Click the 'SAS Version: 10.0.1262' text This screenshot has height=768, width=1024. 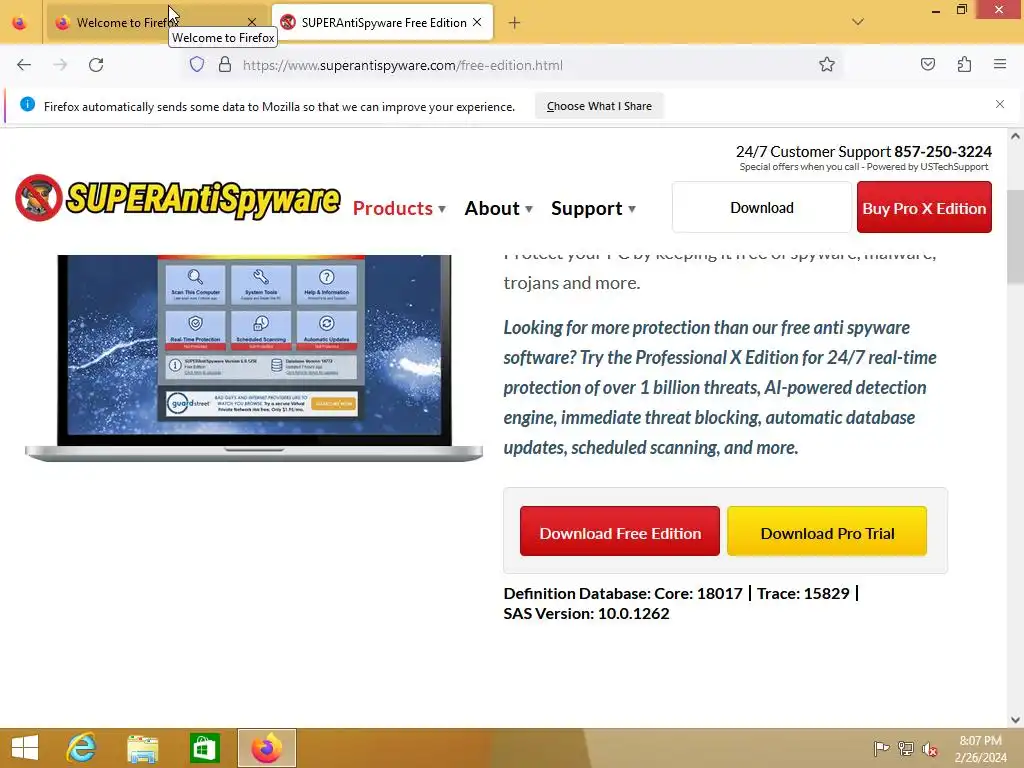[586, 613]
